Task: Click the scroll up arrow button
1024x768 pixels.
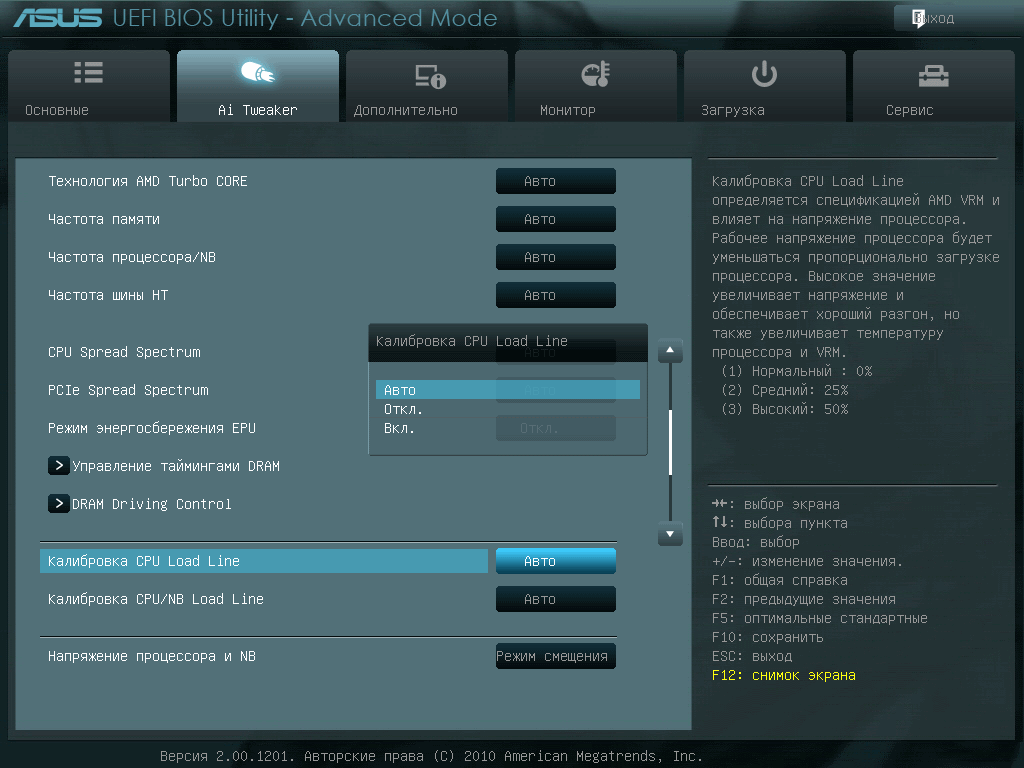Action: (670, 351)
